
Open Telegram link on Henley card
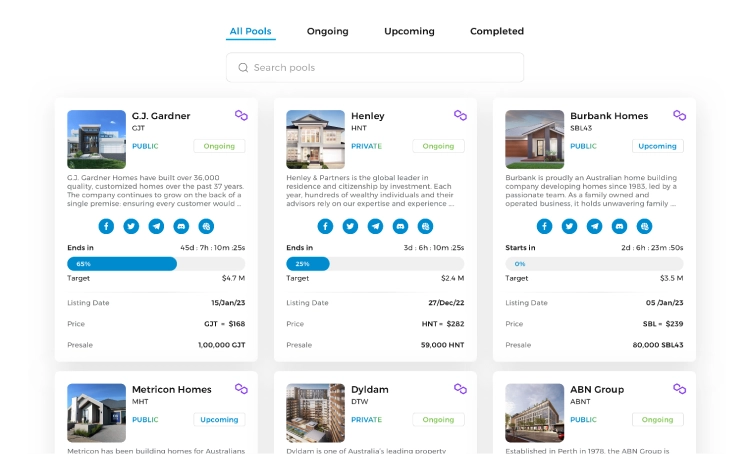[x=375, y=226]
